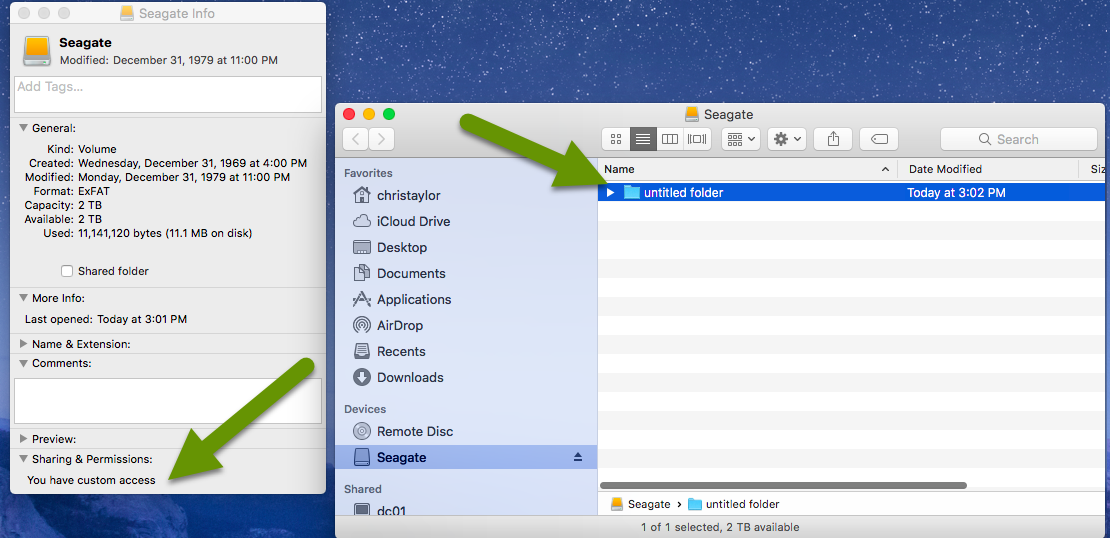1110x538 pixels.
Task: Collapse the General section in Info window
Action: click(x=23, y=128)
